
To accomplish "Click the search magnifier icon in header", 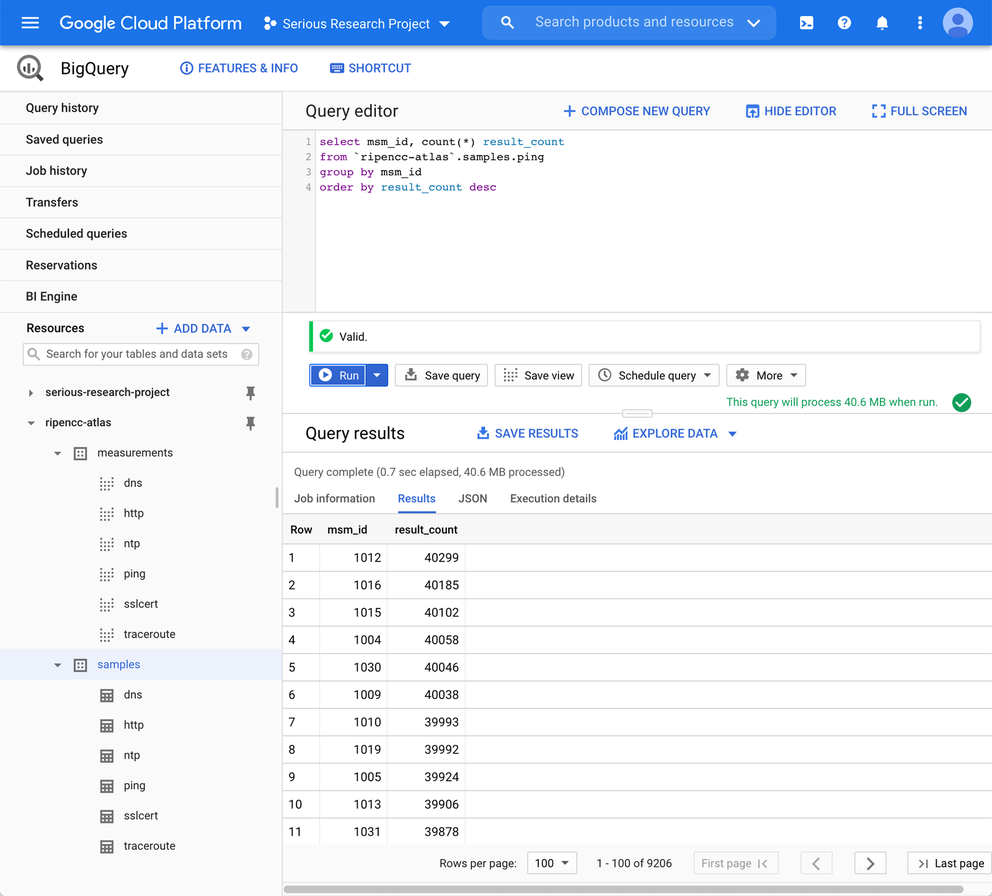I will 507,23.
